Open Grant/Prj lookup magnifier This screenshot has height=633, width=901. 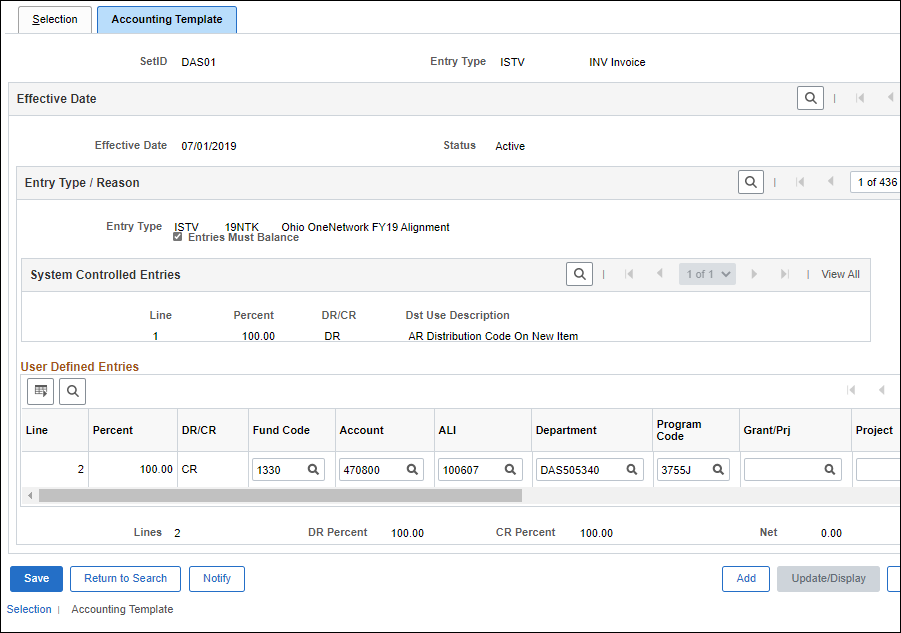point(830,469)
